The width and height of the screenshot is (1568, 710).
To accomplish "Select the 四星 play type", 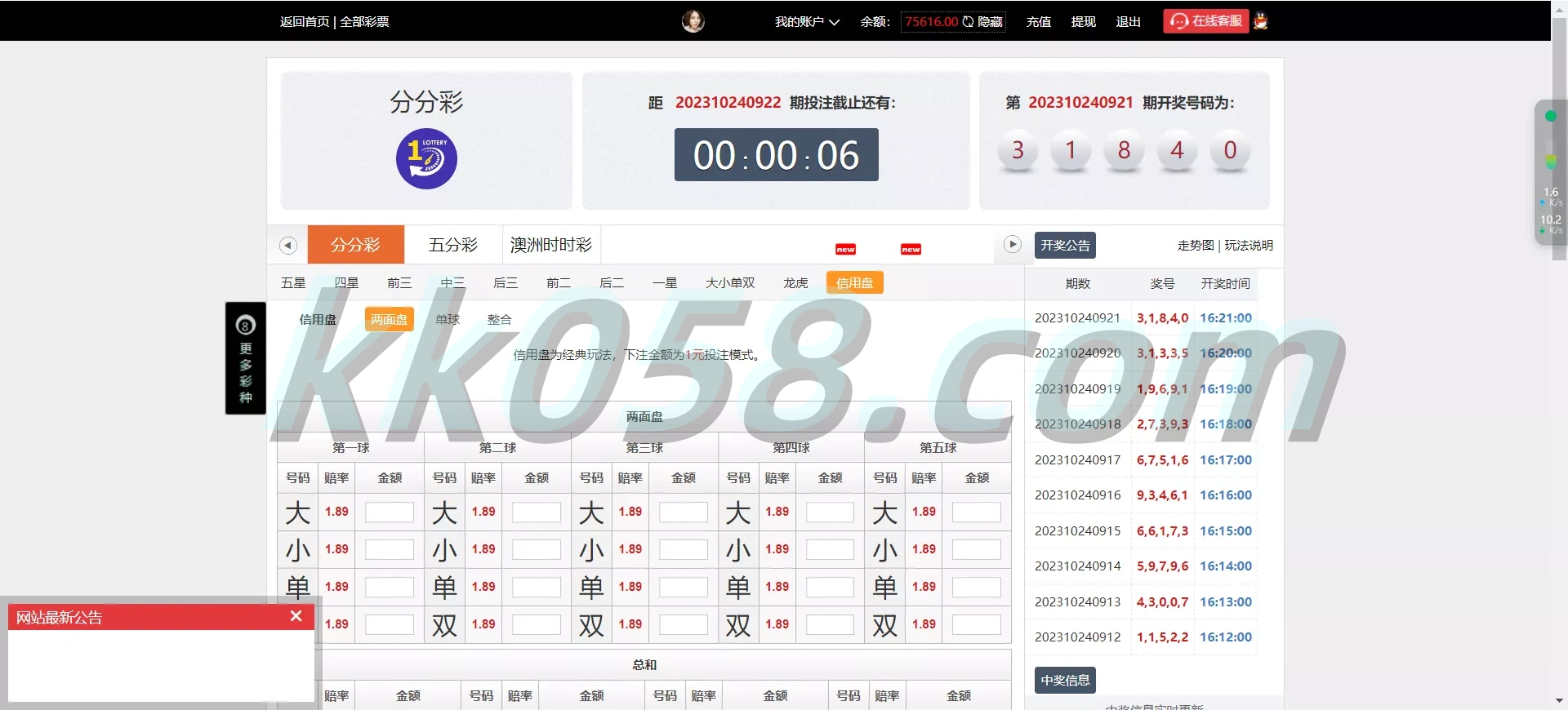I will 346,282.
